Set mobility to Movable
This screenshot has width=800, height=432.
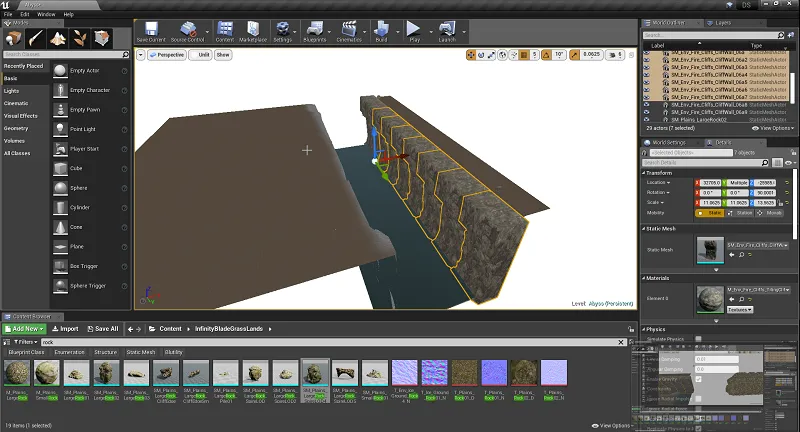(769, 213)
